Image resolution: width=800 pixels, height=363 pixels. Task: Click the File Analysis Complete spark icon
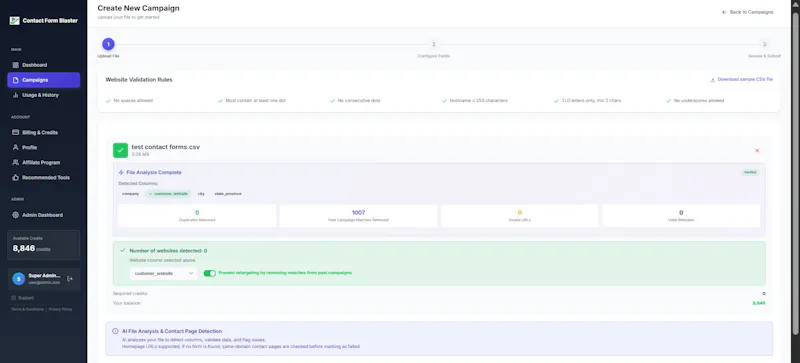point(121,173)
